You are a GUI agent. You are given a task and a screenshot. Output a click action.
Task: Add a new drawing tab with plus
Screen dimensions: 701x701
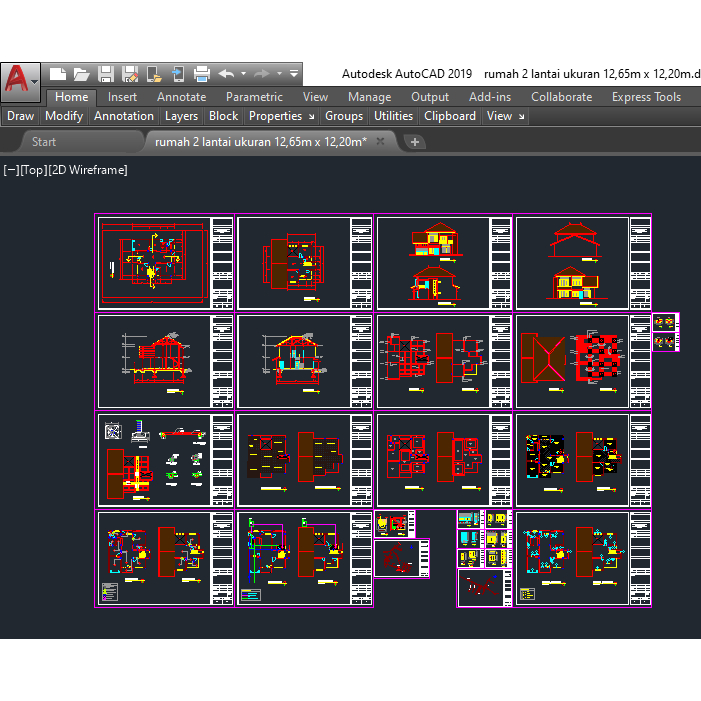pos(414,142)
